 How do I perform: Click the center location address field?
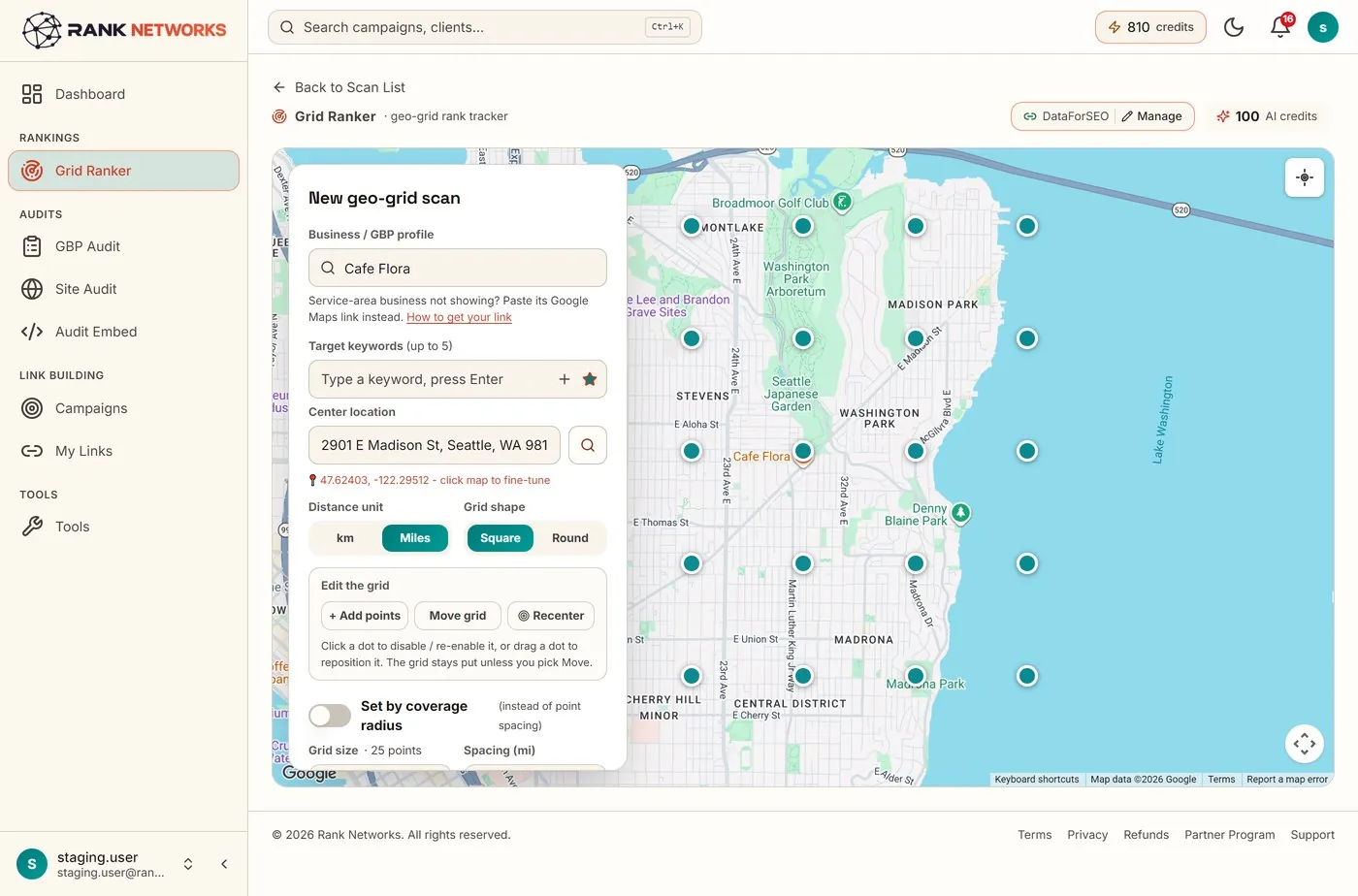point(435,445)
